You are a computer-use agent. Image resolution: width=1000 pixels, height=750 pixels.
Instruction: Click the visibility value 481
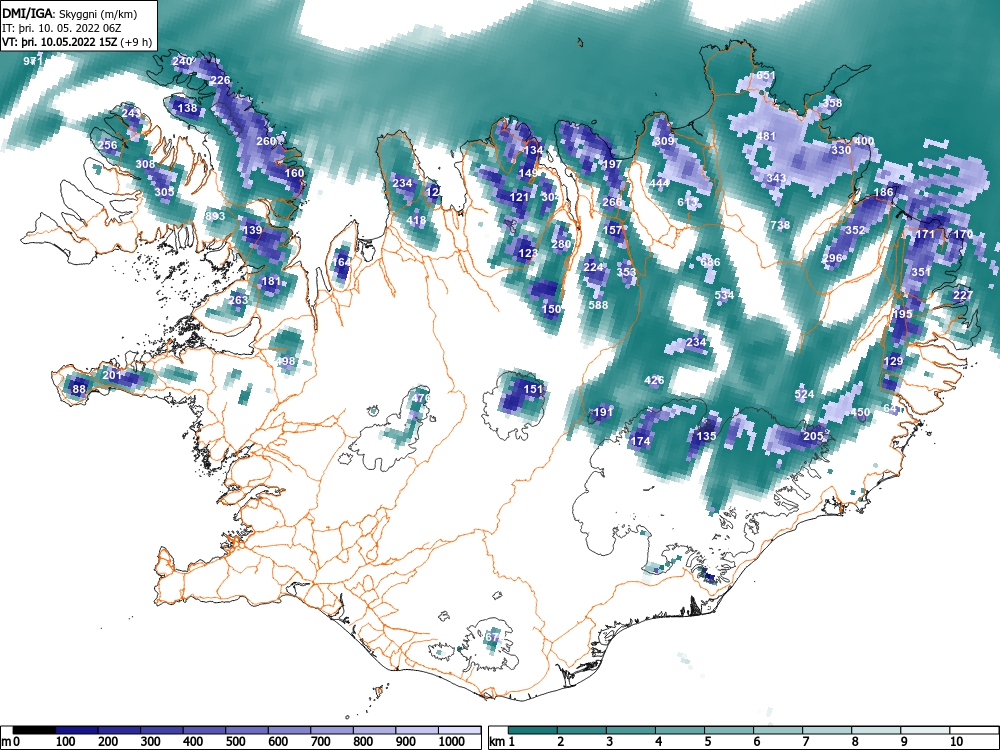click(766, 136)
